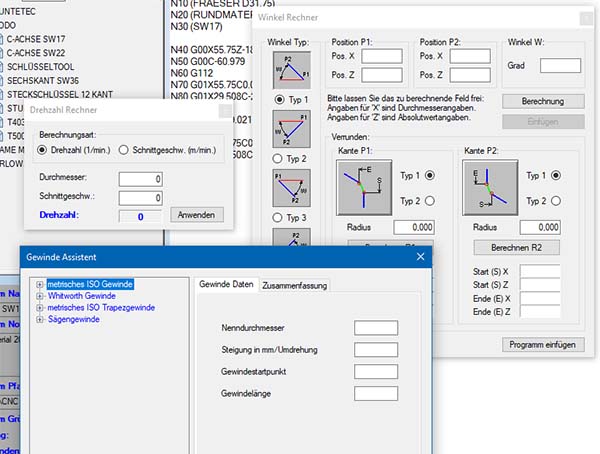600x454 pixels.
Task: Click the Gewindelänge input field
Action: pos(376,394)
